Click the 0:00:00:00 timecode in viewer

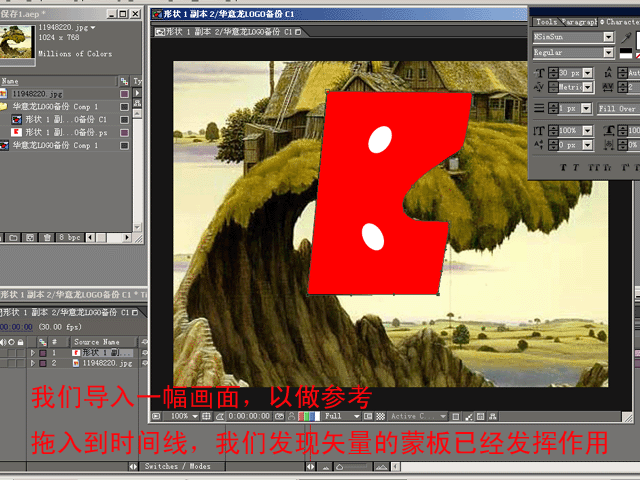click(249, 416)
